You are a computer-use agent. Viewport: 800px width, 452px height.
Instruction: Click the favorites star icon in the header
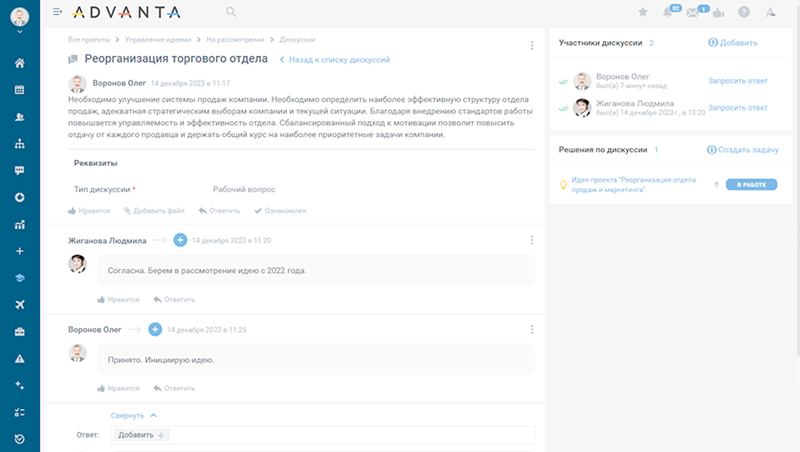[642, 12]
